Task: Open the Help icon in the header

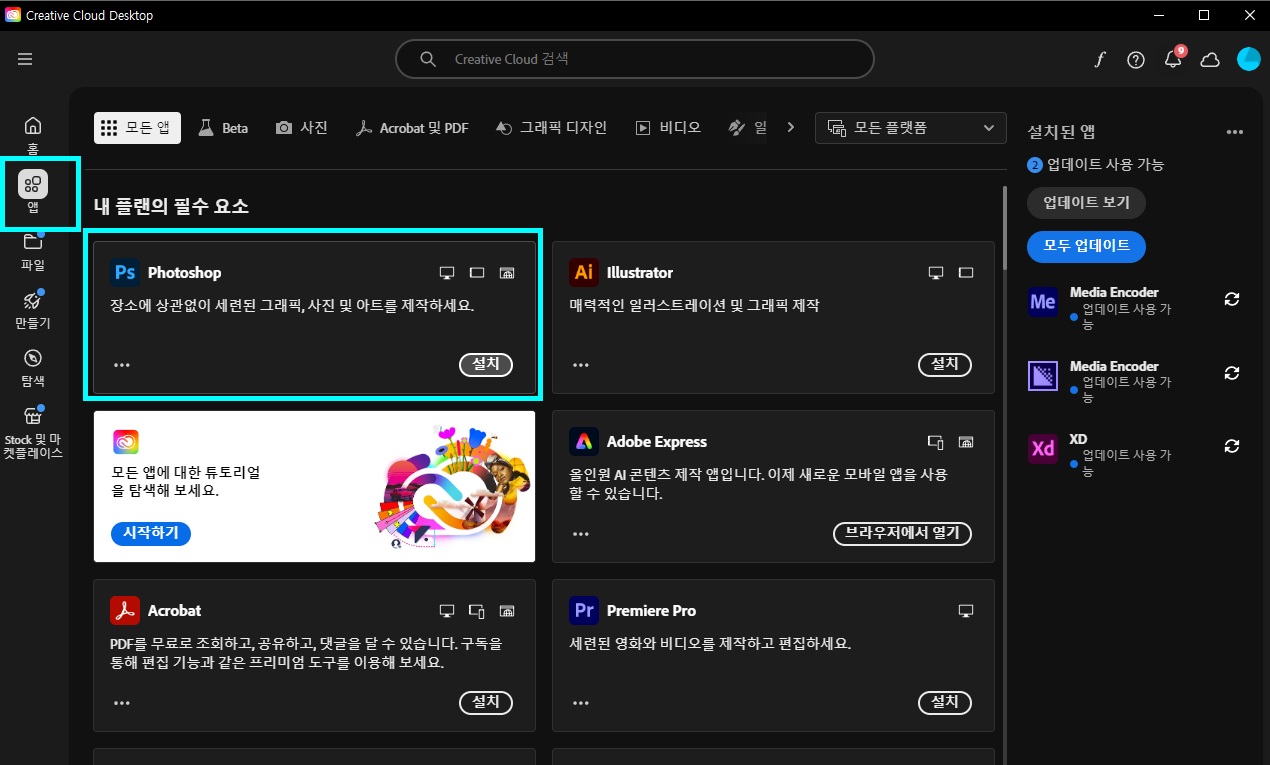Action: (x=1135, y=59)
